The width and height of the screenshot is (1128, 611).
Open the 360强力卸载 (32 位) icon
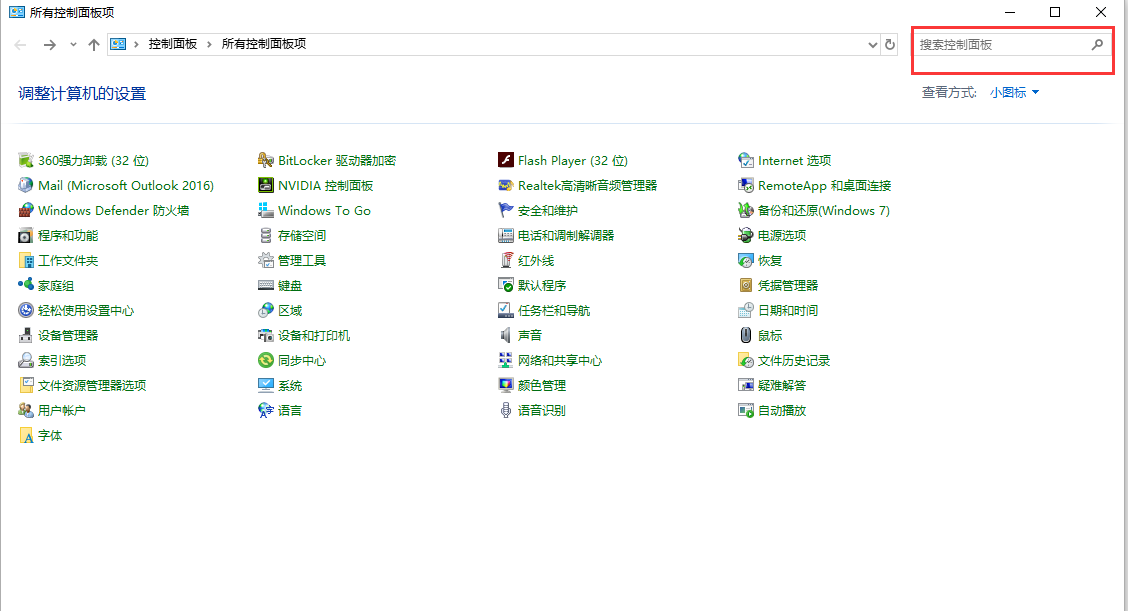tap(26, 160)
